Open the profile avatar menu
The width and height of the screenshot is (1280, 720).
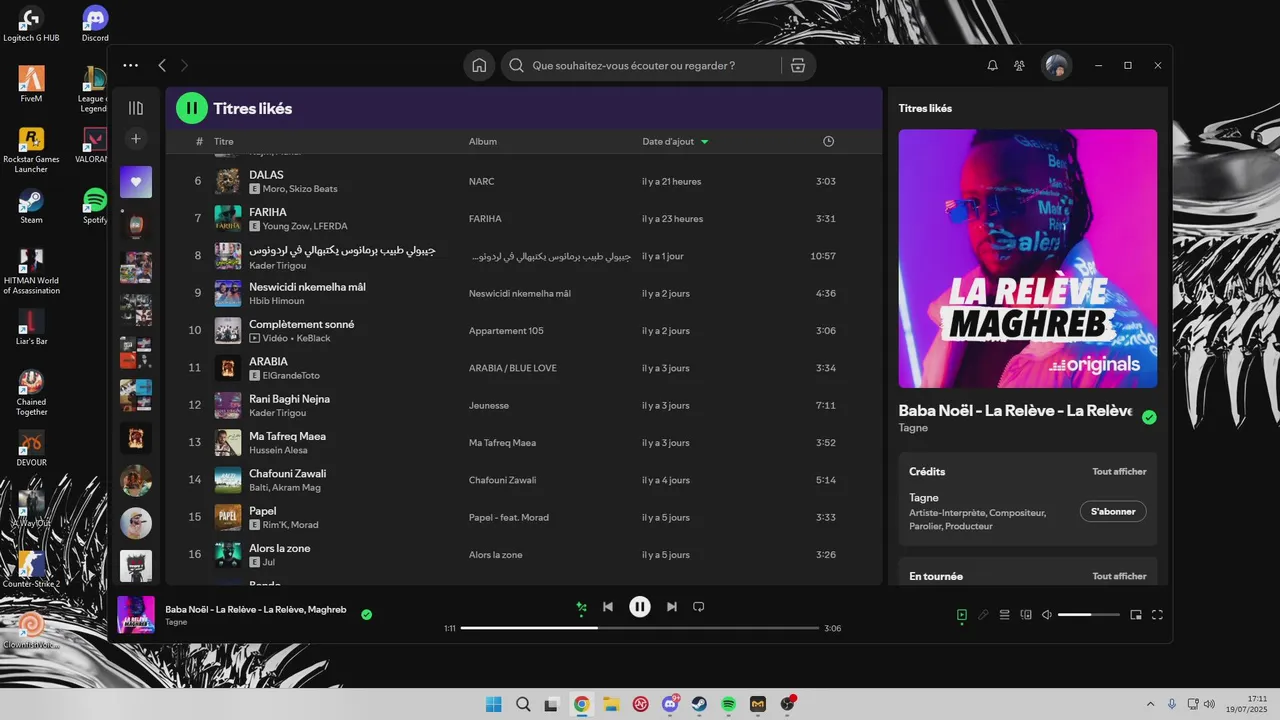click(x=1056, y=66)
